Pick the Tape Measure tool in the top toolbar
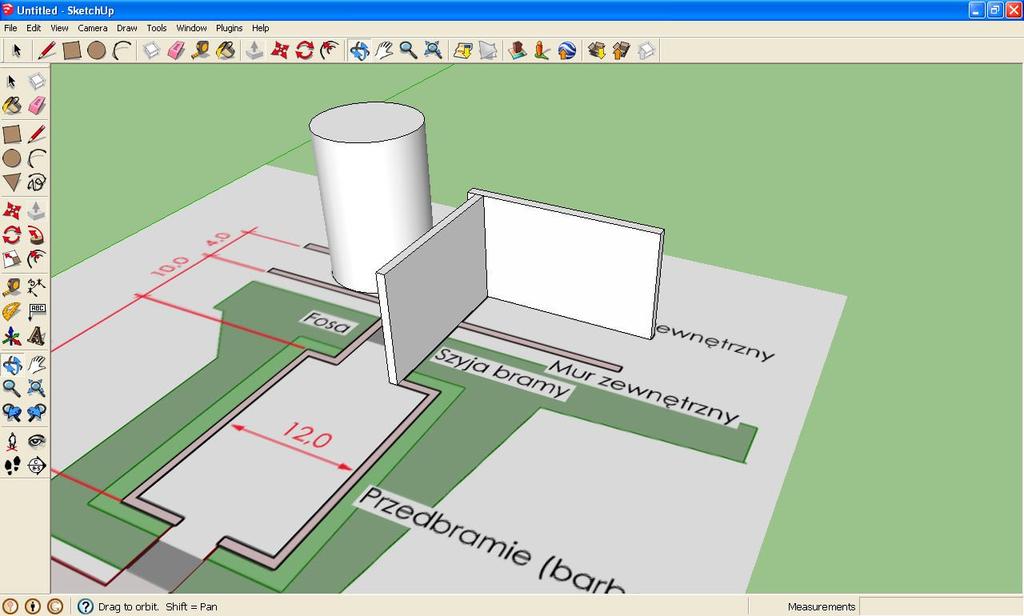This screenshot has height=616, width=1024. (201, 50)
